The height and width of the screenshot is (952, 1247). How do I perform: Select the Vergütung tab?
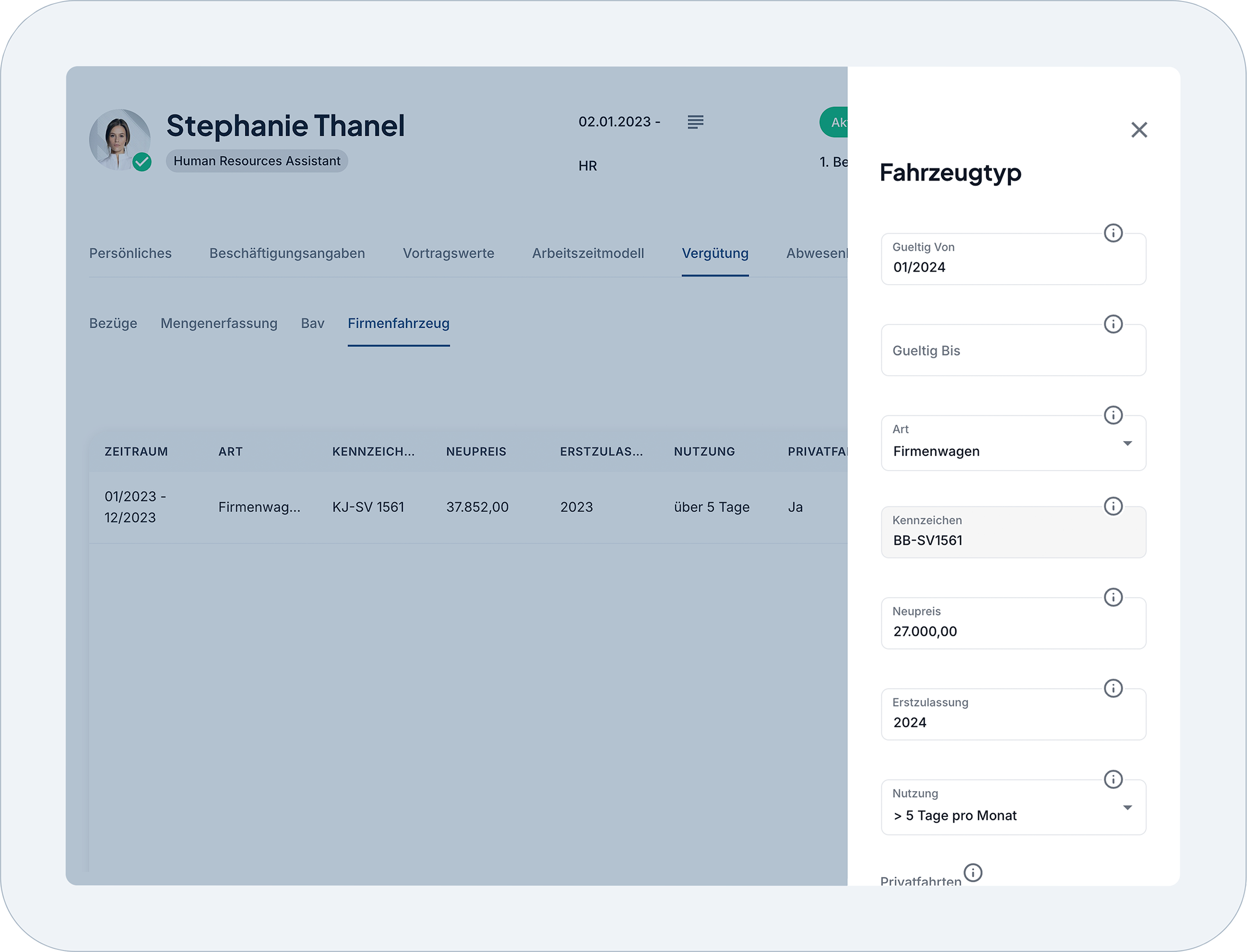[x=715, y=254]
